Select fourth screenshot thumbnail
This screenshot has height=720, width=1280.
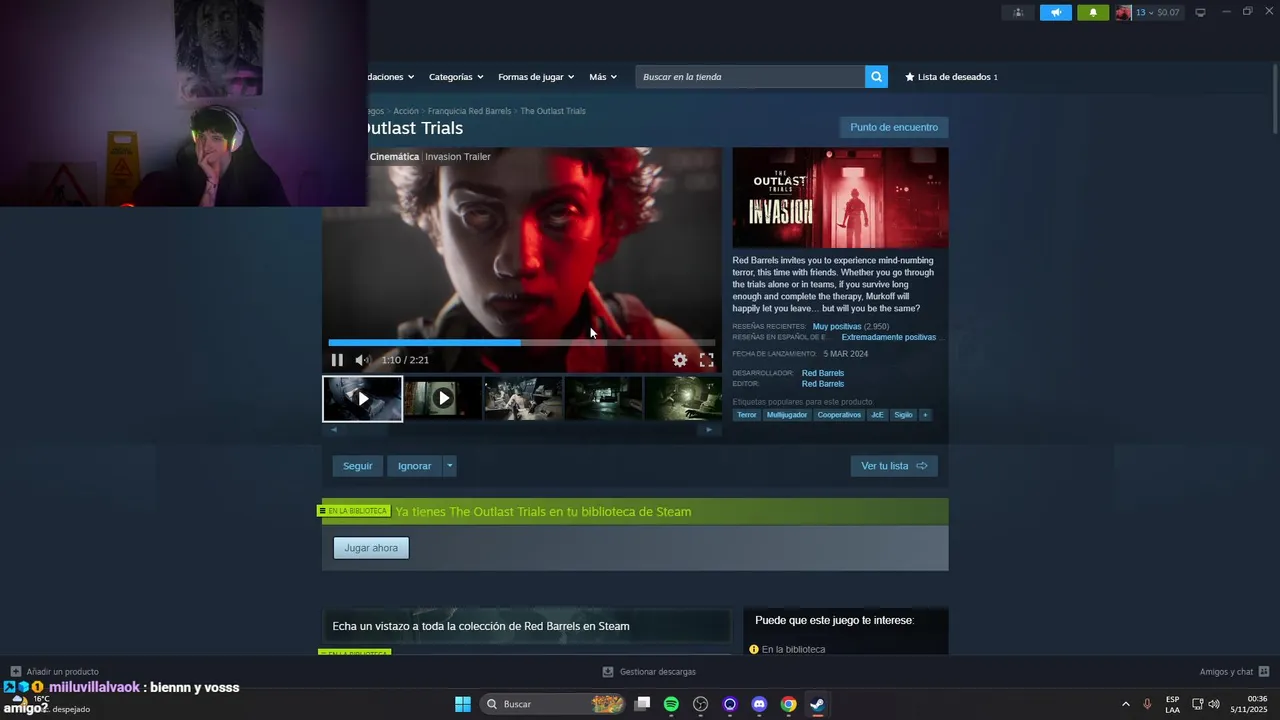[603, 399]
